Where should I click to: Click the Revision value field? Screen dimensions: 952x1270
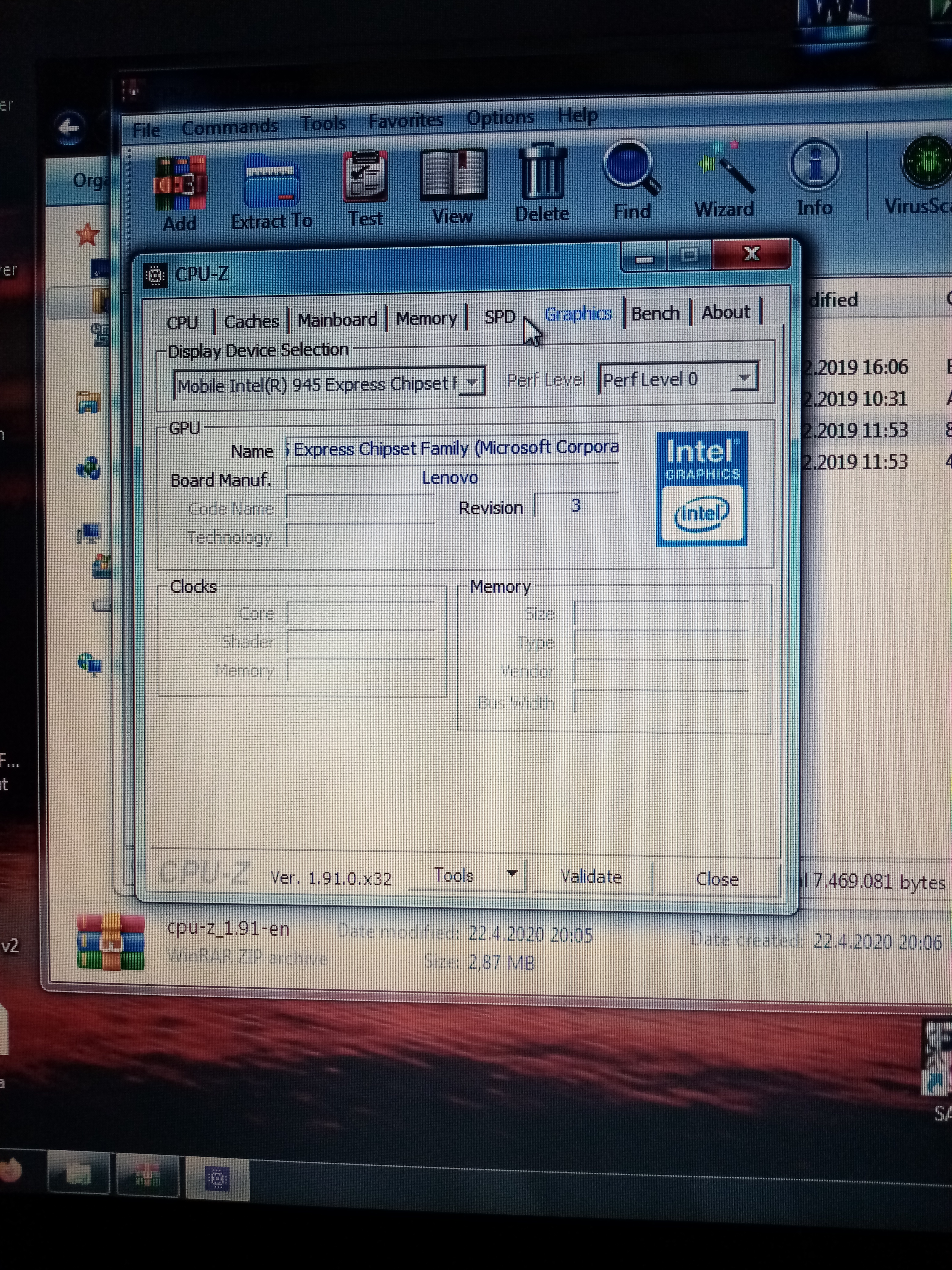576,505
